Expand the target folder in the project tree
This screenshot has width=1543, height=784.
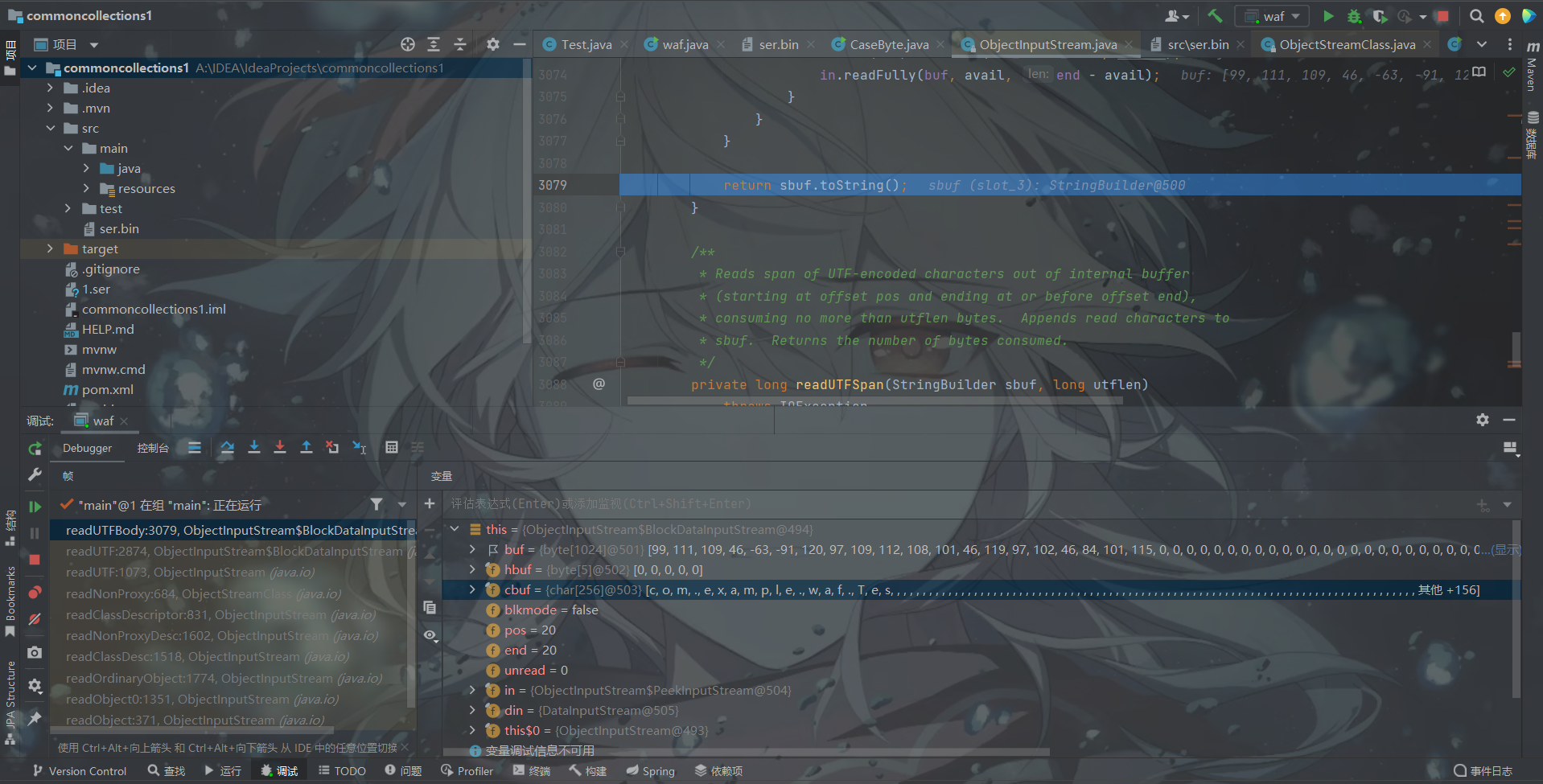point(50,249)
